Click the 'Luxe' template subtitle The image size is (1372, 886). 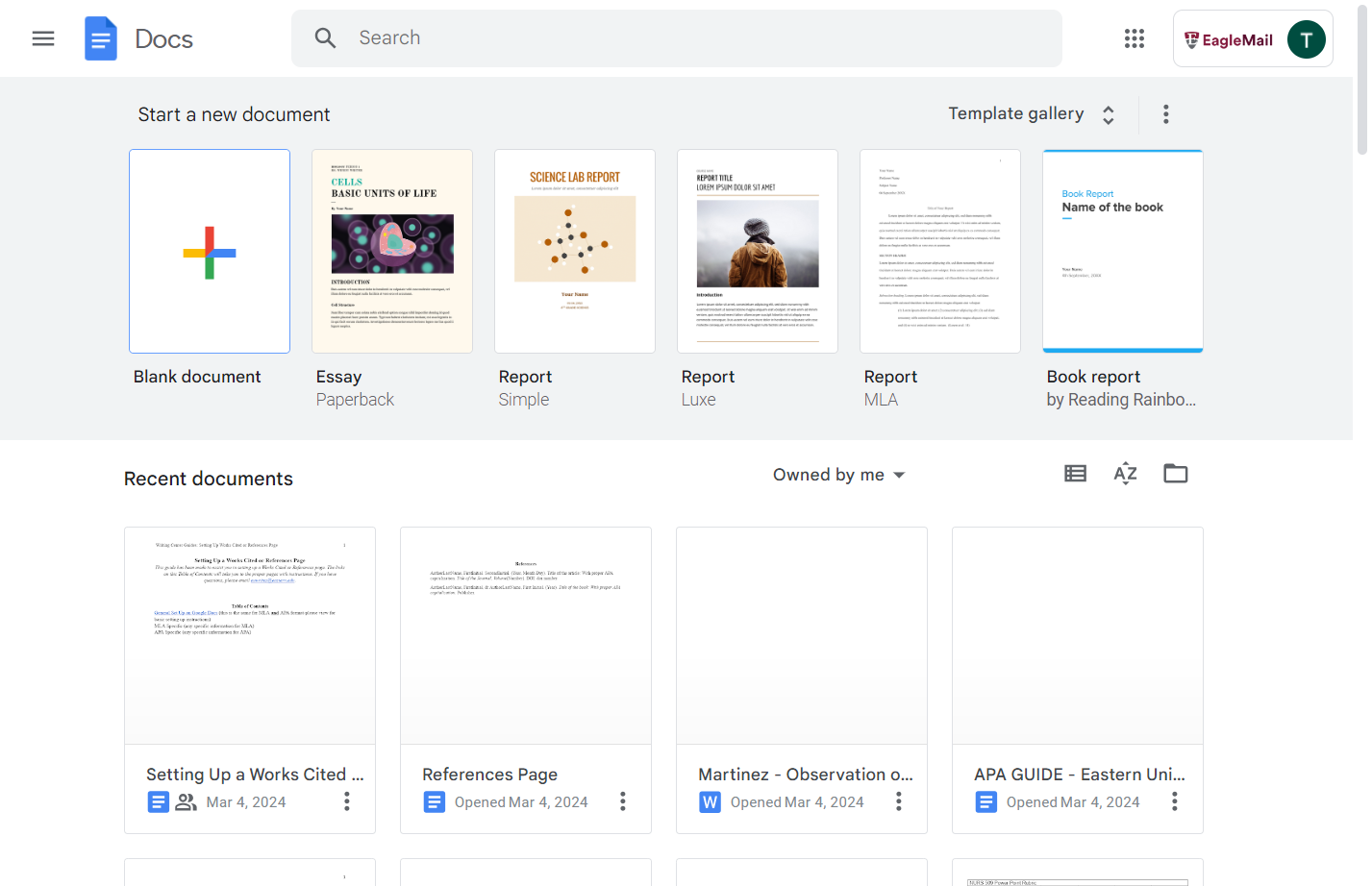(699, 400)
